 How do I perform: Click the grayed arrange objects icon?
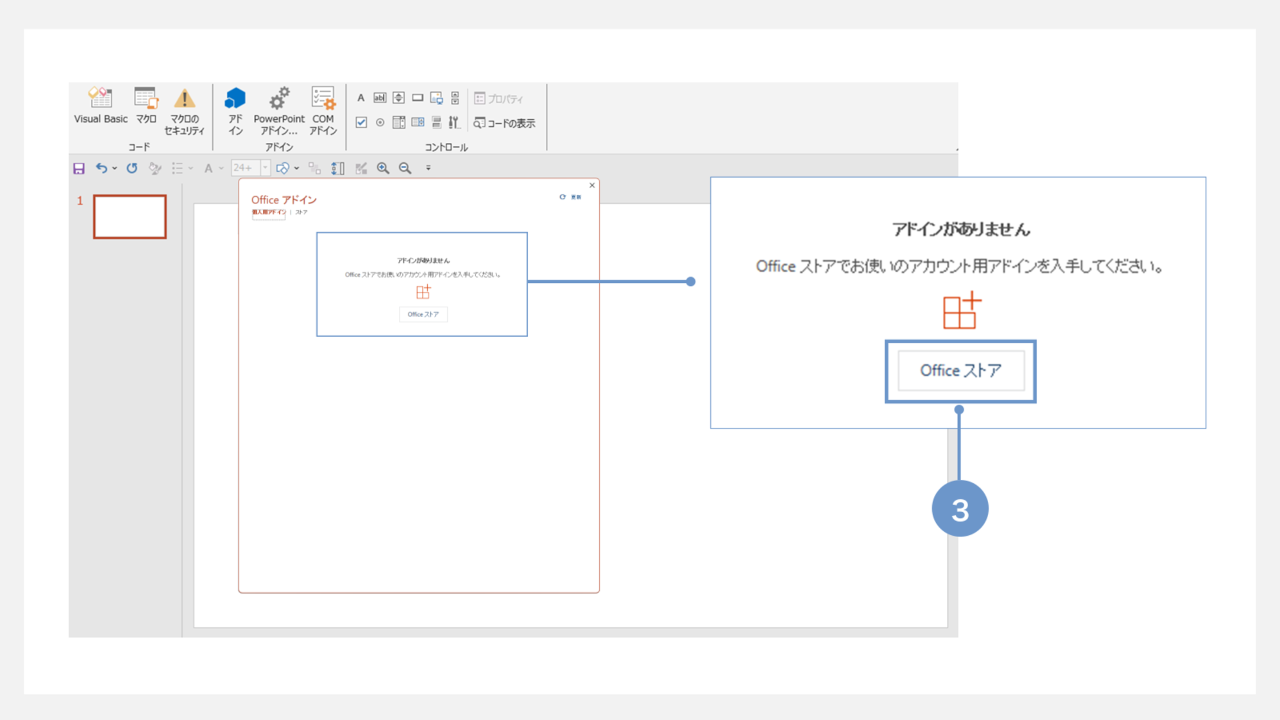[x=315, y=169]
